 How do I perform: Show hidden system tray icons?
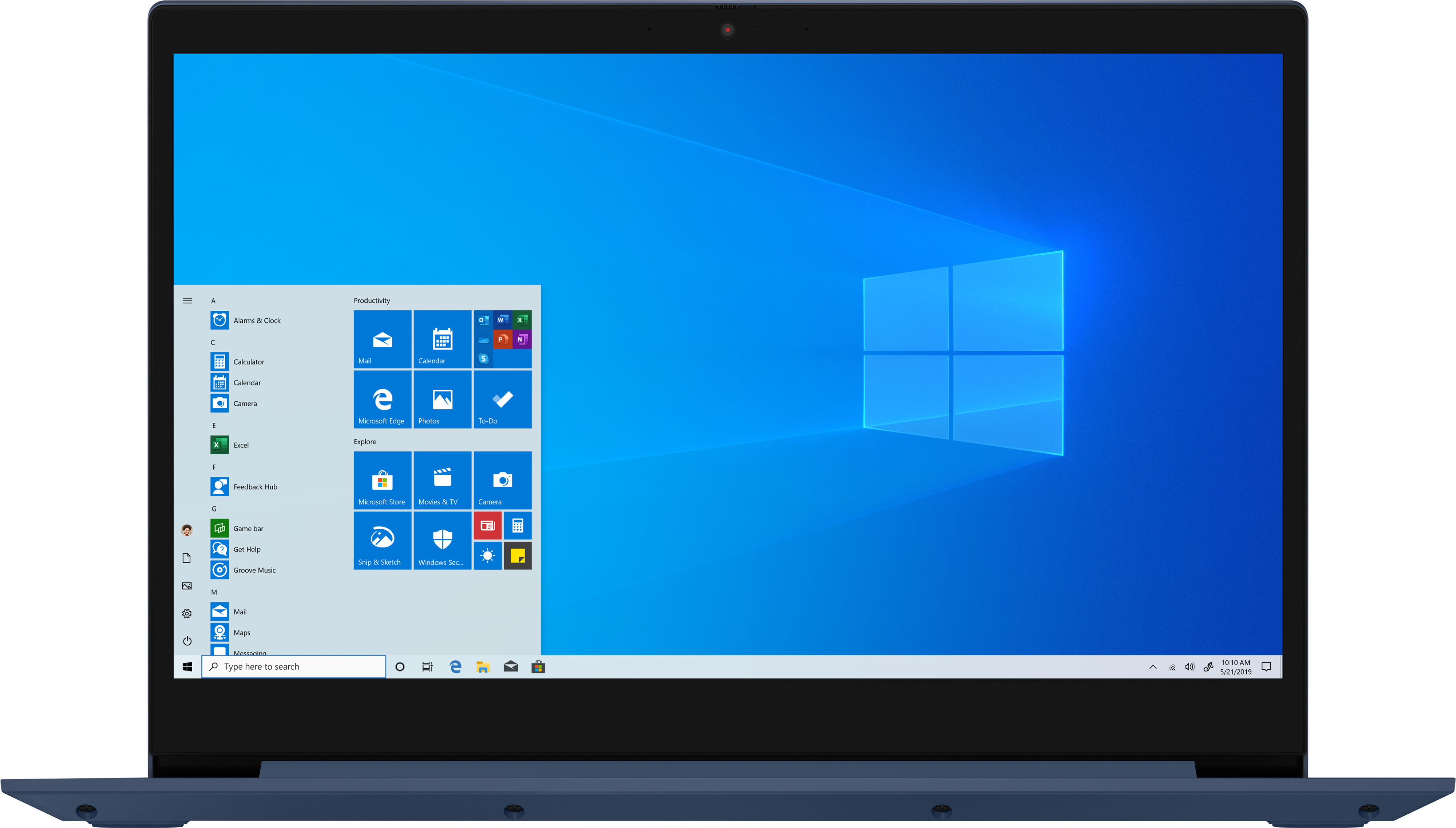tap(1153, 666)
